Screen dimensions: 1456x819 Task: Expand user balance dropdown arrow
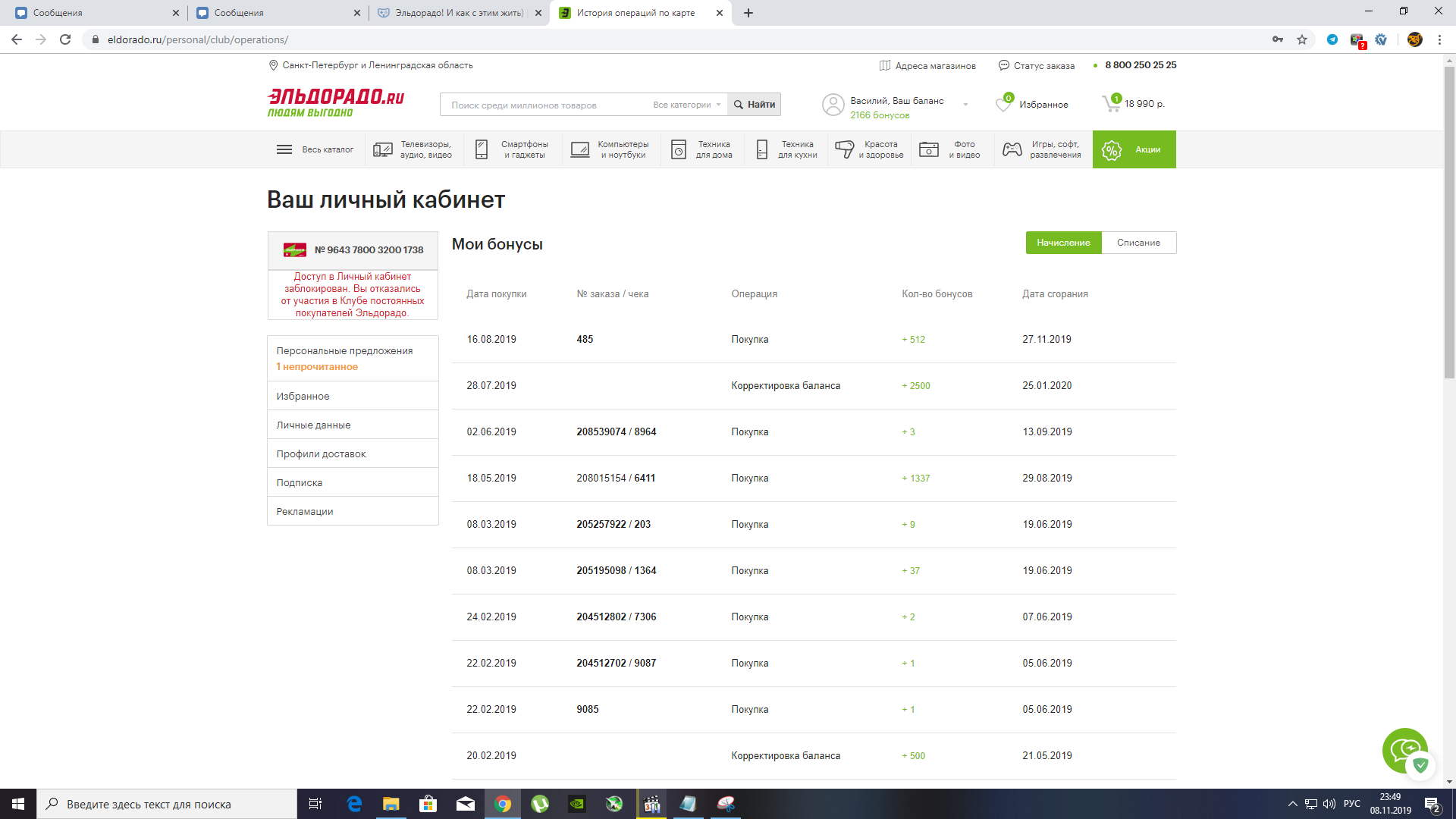965,105
